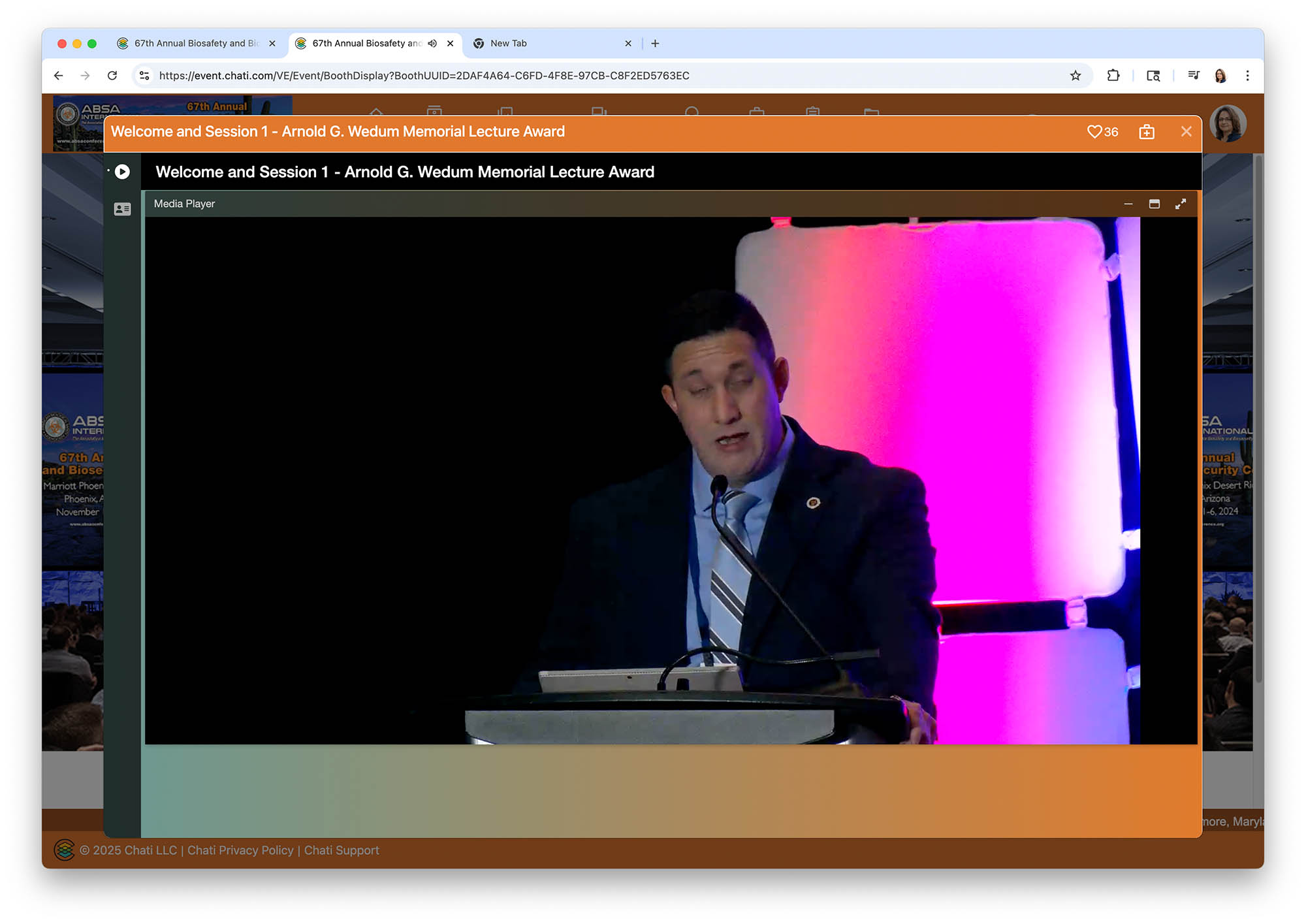Close the Welcome and Session 1 dialog

tap(1187, 132)
